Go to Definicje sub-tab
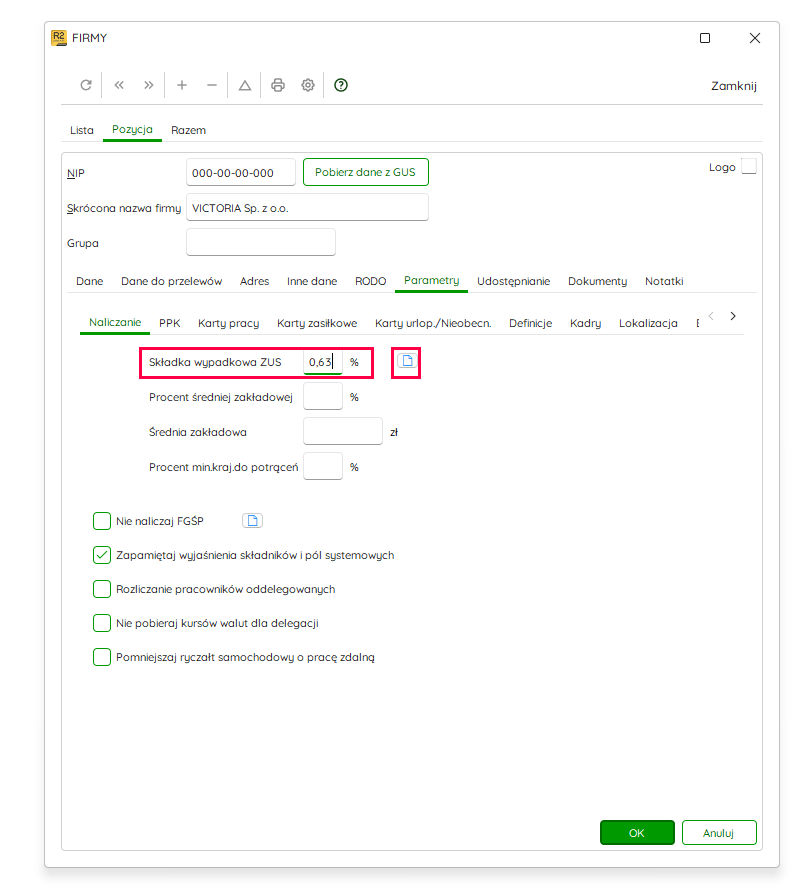Image resolution: width=795 pixels, height=888 pixels. click(531, 323)
